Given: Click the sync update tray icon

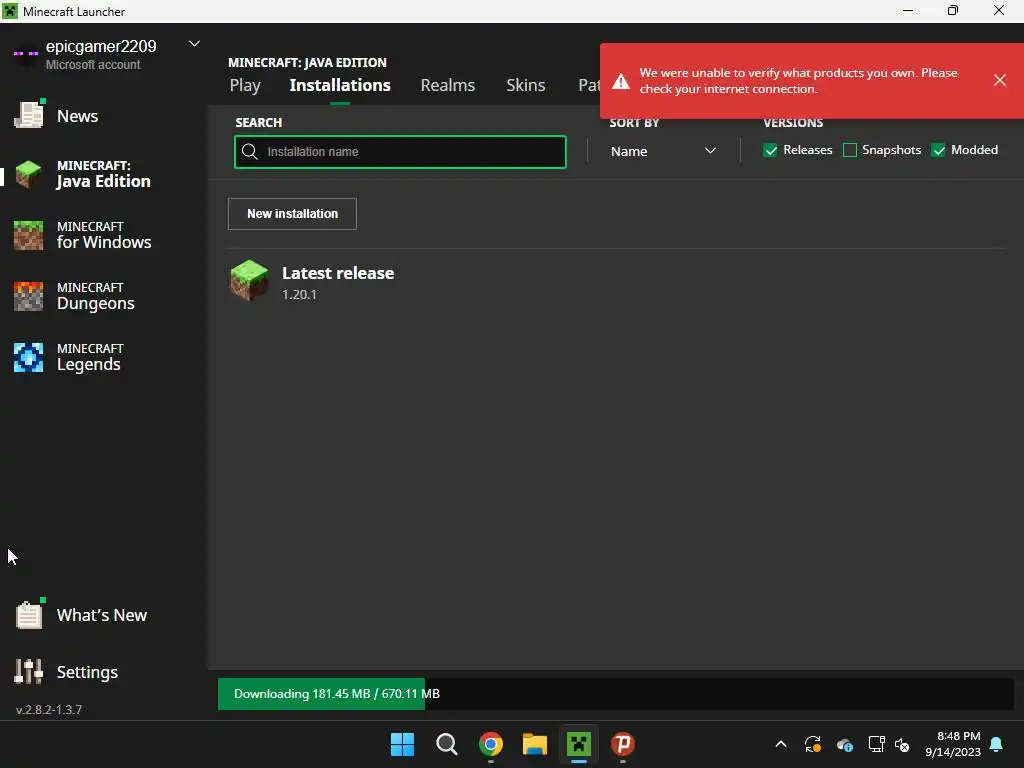Looking at the screenshot, I should [812, 744].
